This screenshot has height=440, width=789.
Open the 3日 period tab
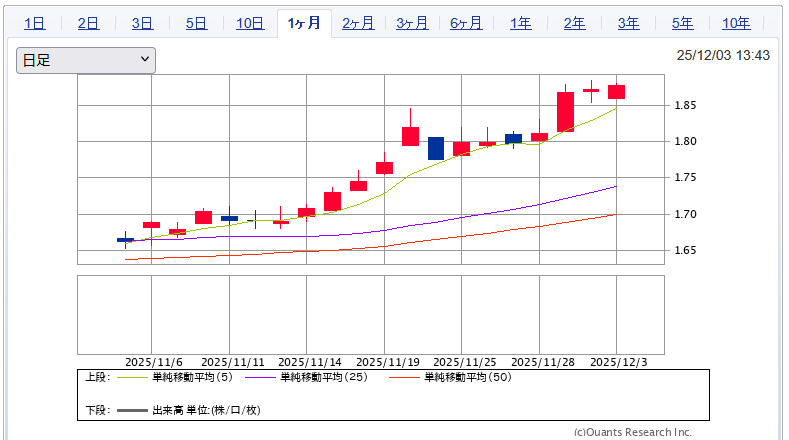point(142,23)
